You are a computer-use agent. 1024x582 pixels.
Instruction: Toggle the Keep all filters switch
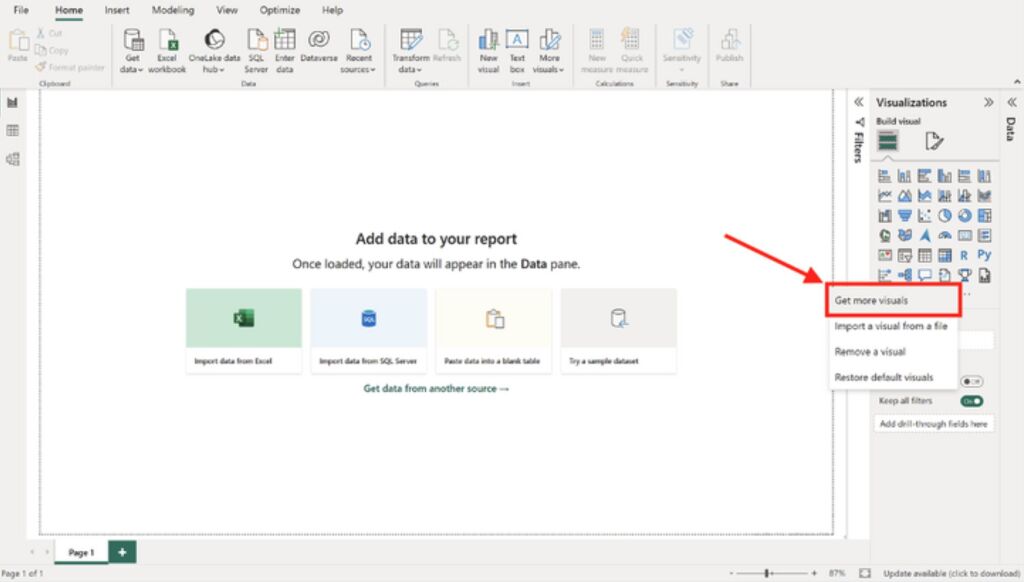pyautogui.click(x=971, y=401)
